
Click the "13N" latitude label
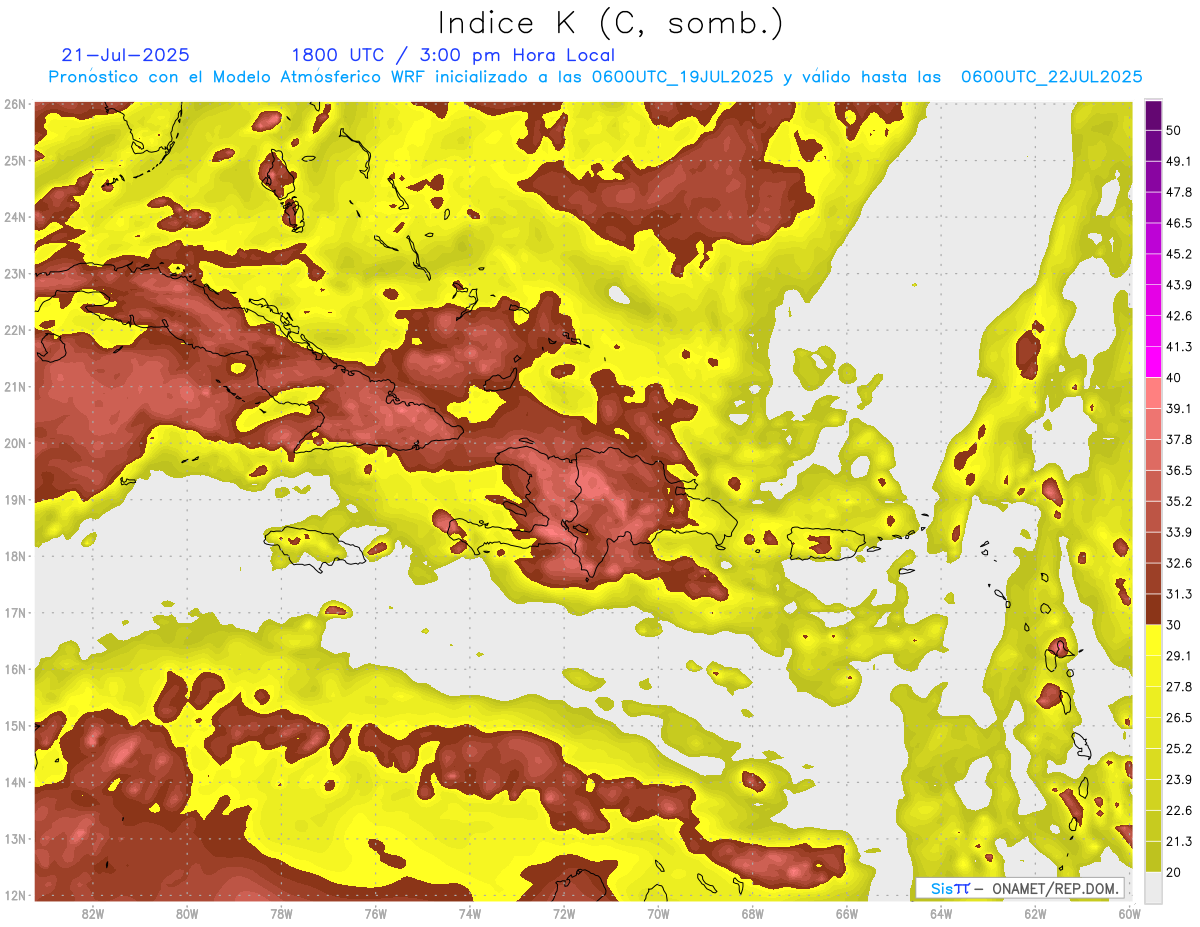(15, 838)
